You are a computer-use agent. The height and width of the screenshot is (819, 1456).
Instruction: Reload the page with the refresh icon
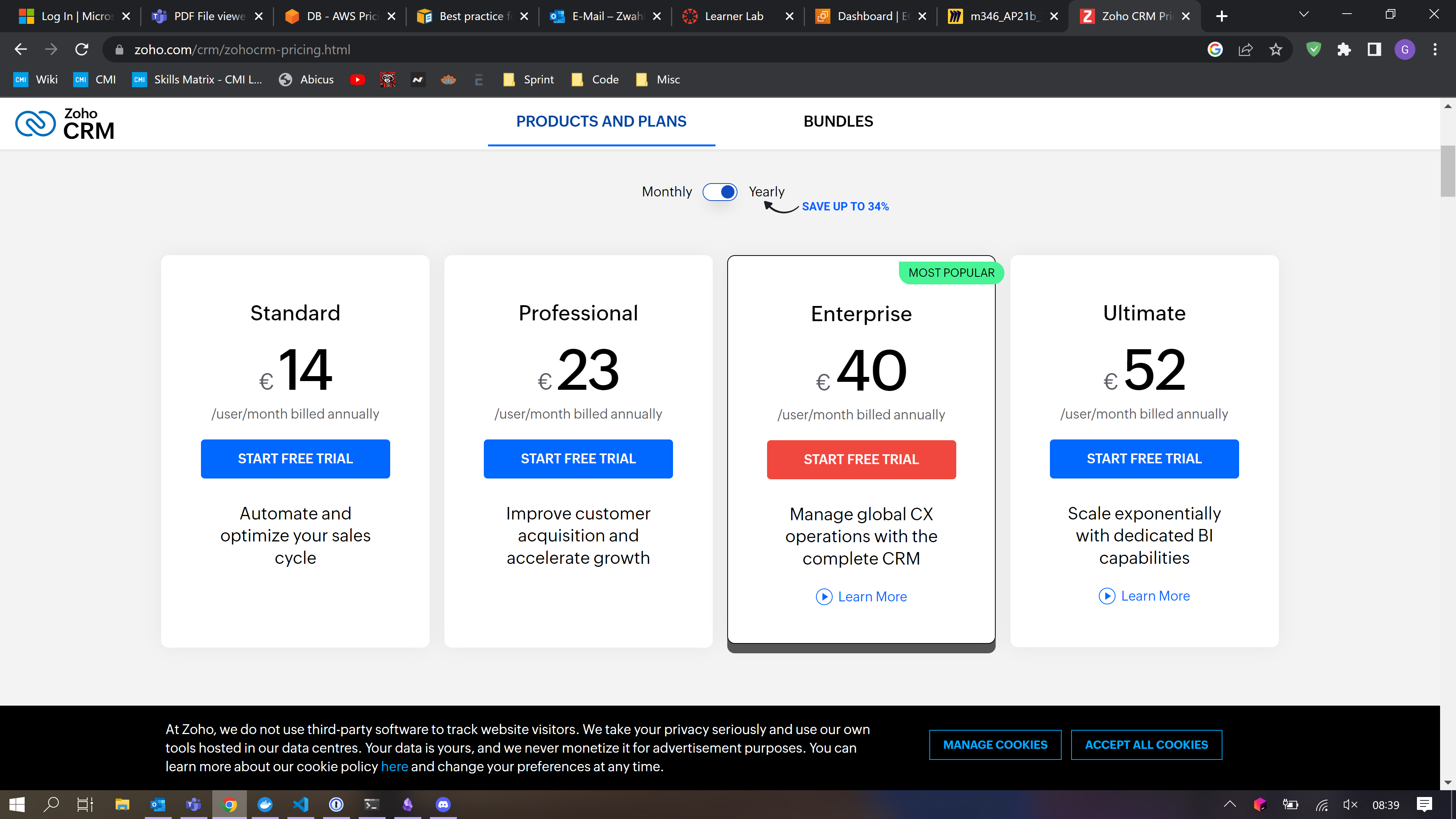click(82, 50)
